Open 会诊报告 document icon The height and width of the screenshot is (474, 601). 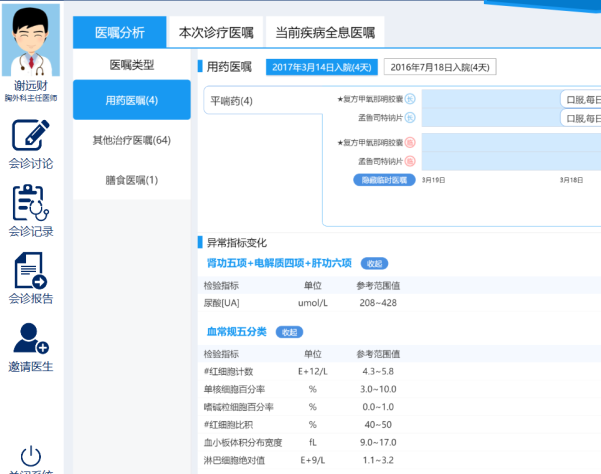click(30, 271)
